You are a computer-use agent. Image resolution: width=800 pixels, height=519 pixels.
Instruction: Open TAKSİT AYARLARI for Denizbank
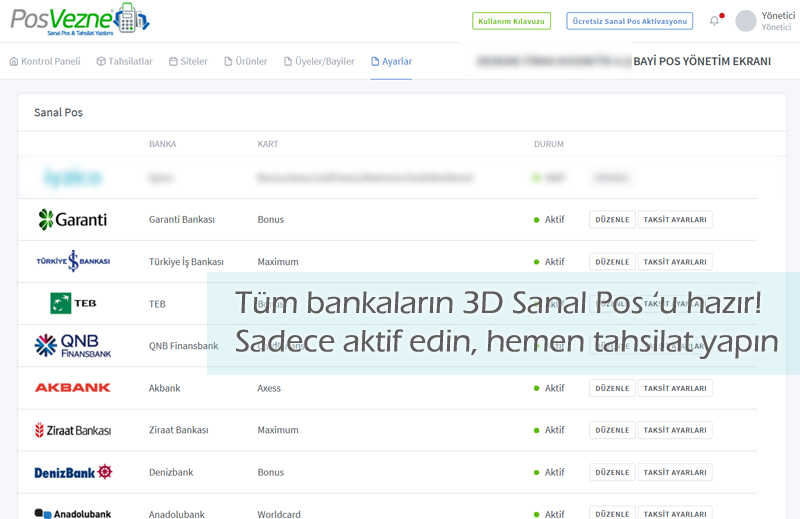point(675,473)
